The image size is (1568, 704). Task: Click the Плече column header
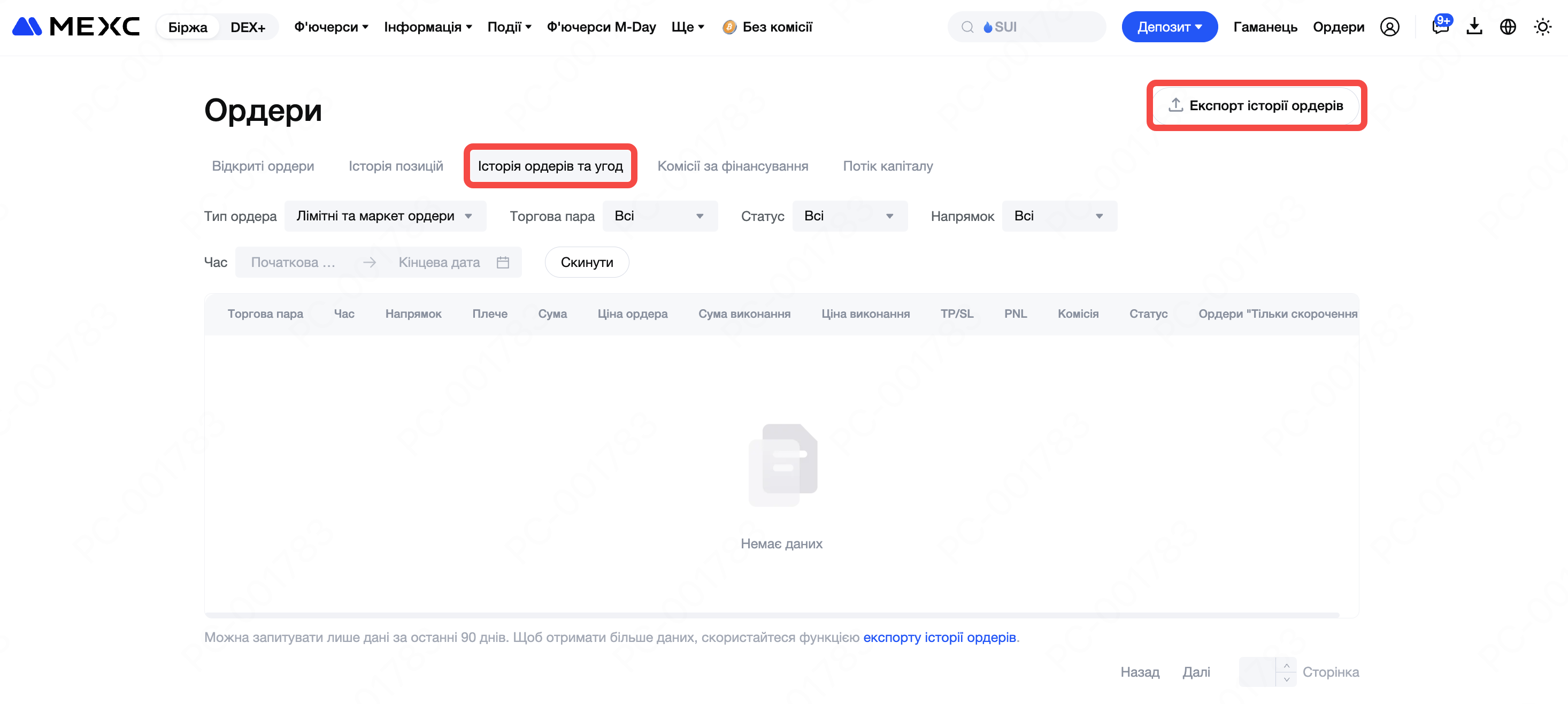pyautogui.click(x=489, y=314)
